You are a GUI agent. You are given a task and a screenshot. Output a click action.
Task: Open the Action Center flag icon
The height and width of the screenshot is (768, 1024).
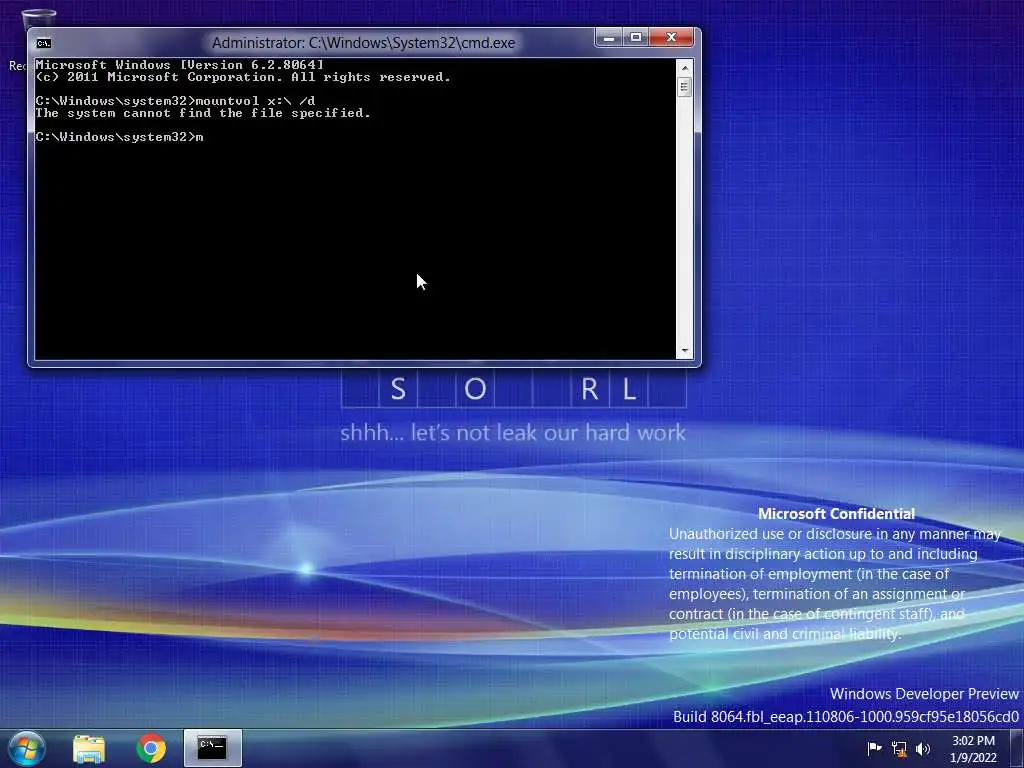[x=874, y=748]
